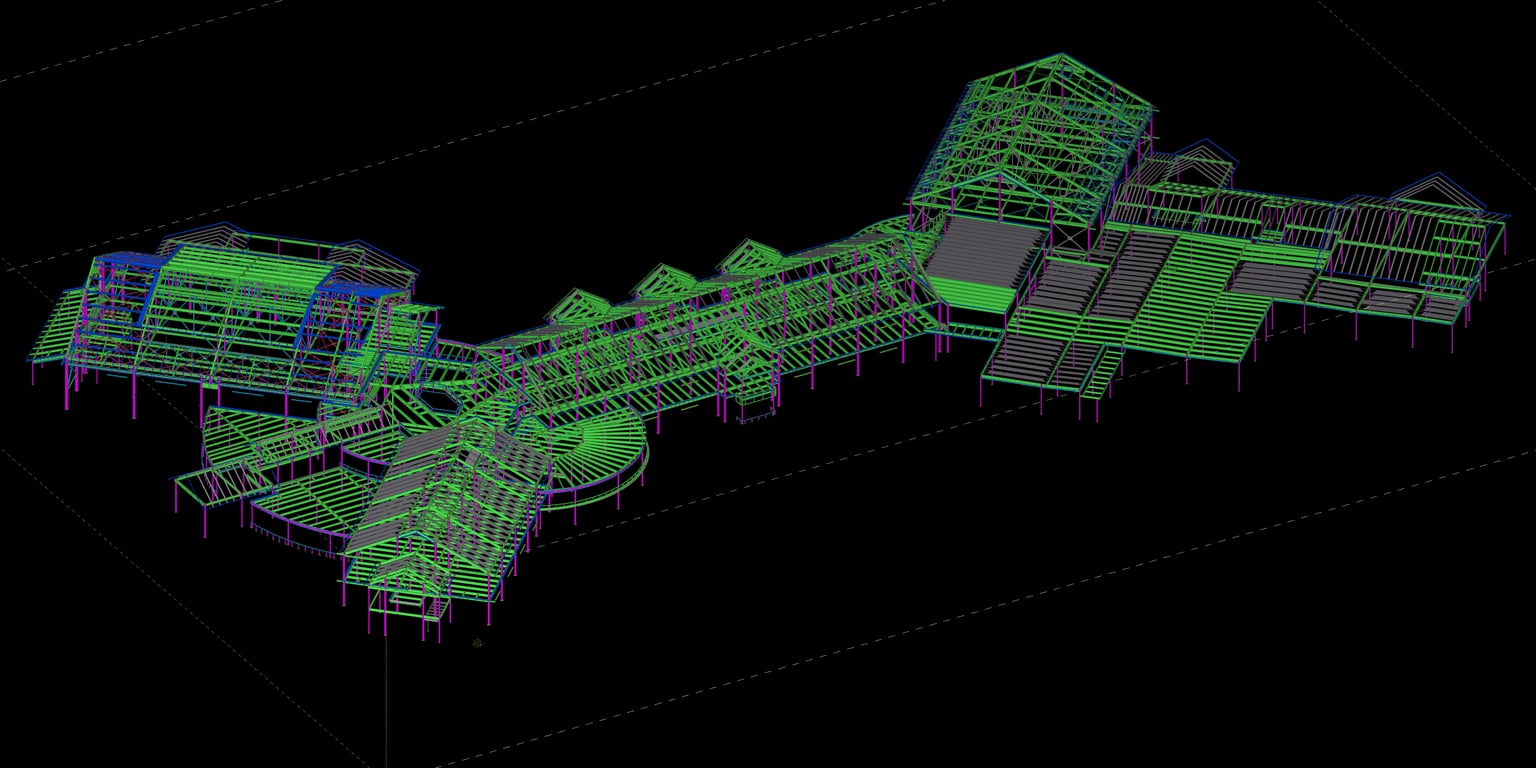
Task: Click the tall gabled roof truss frame
Action: [x=1030, y=140]
